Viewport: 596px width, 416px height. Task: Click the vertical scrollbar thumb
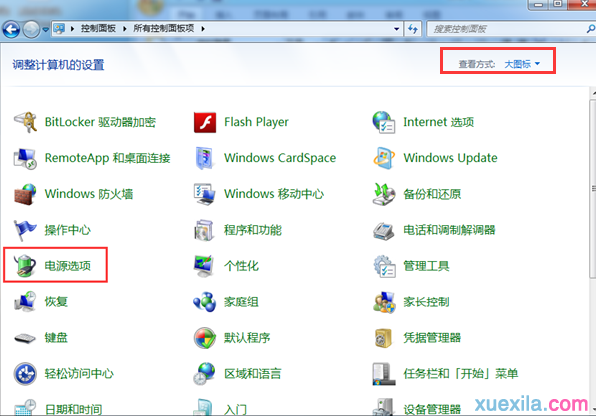593,189
